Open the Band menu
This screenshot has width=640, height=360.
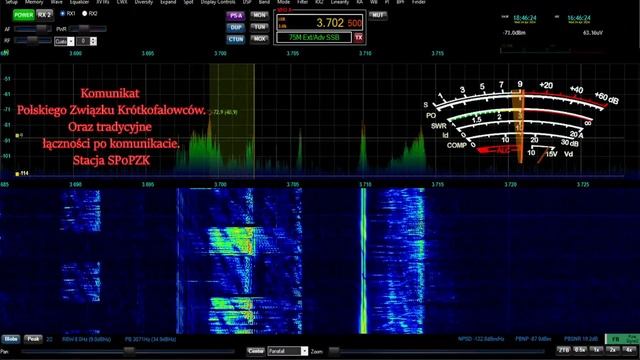pyautogui.click(x=264, y=2)
